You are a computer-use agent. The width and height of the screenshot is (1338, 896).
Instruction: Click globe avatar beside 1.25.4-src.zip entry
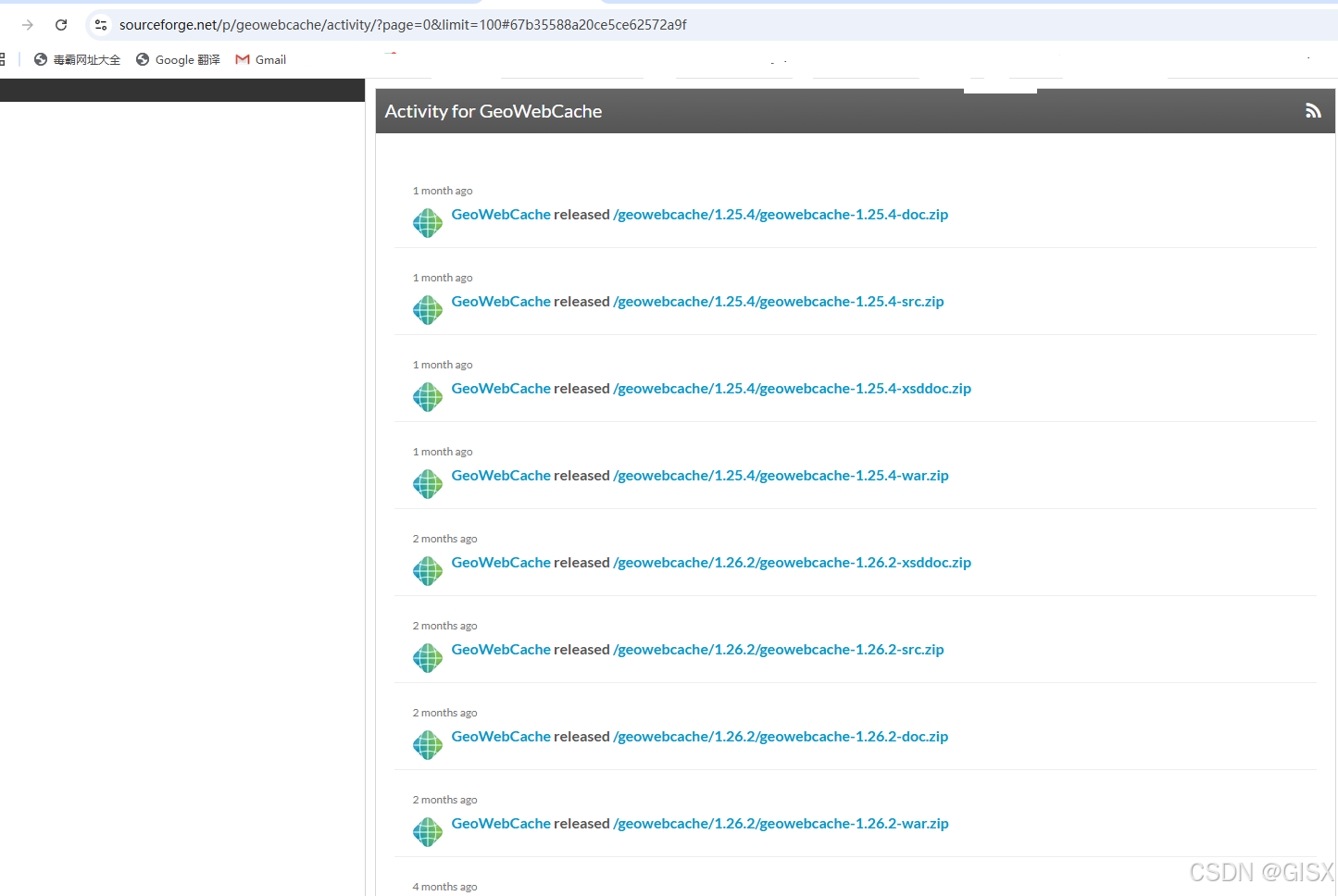pos(428,310)
